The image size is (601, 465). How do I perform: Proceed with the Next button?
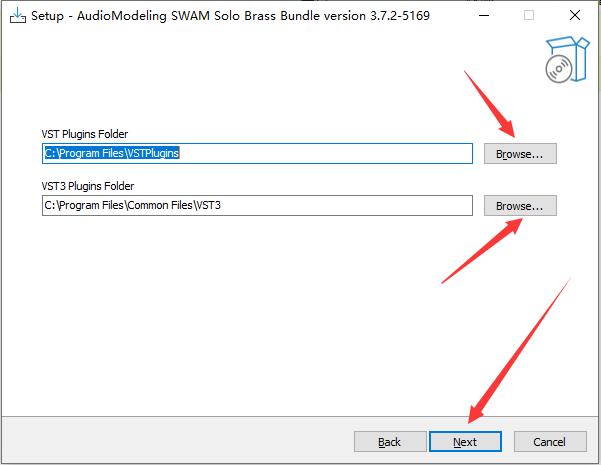[x=465, y=442]
